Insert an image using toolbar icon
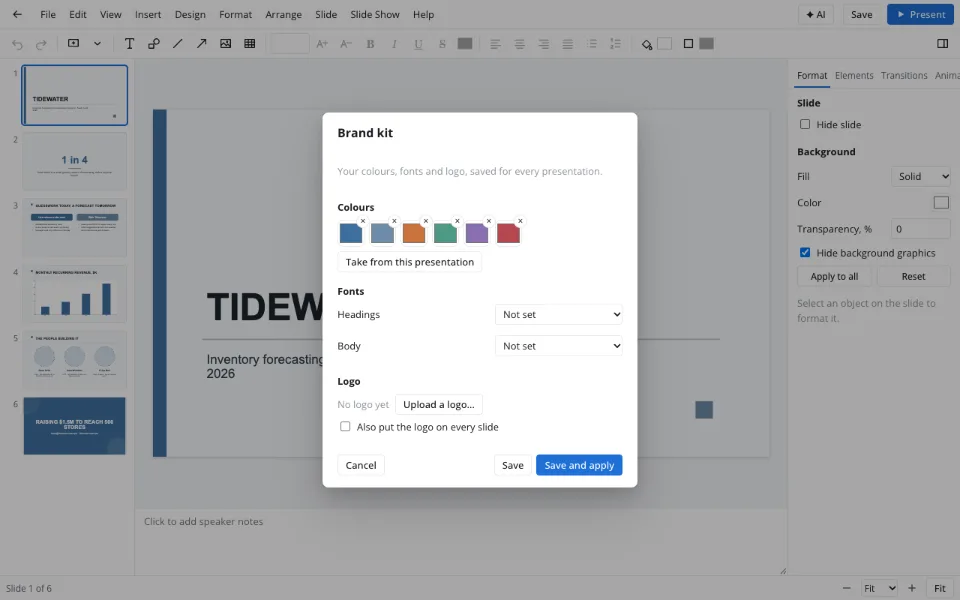The height and width of the screenshot is (600, 960). pos(225,43)
